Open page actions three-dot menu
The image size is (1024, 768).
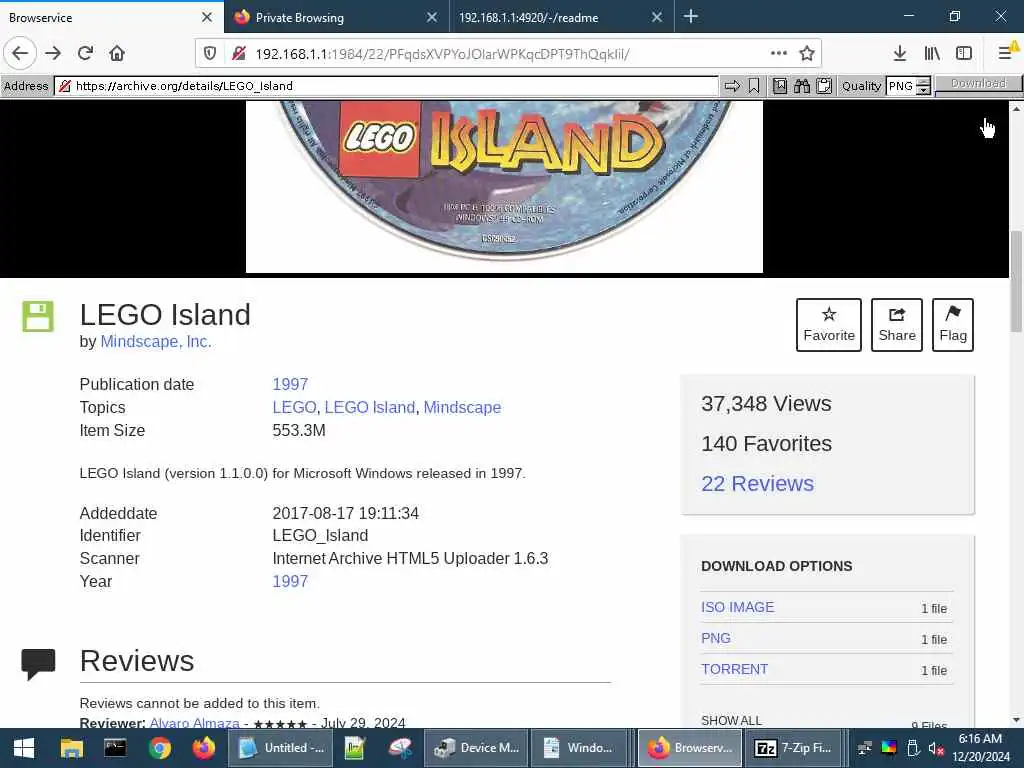pyautogui.click(x=778, y=53)
